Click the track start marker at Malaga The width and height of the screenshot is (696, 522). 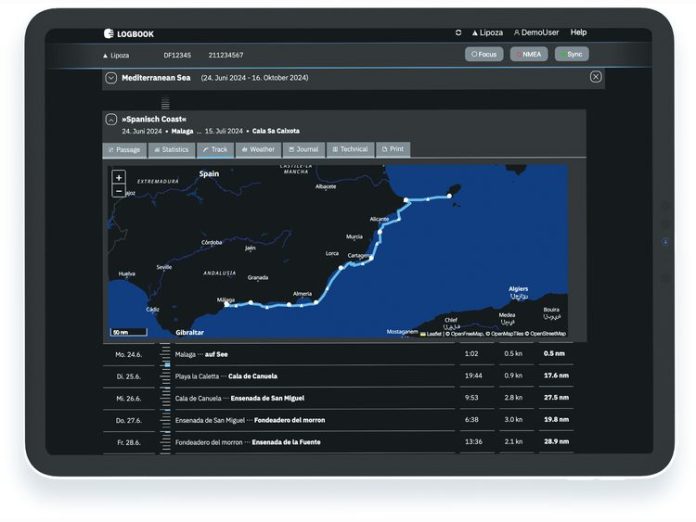(226, 304)
